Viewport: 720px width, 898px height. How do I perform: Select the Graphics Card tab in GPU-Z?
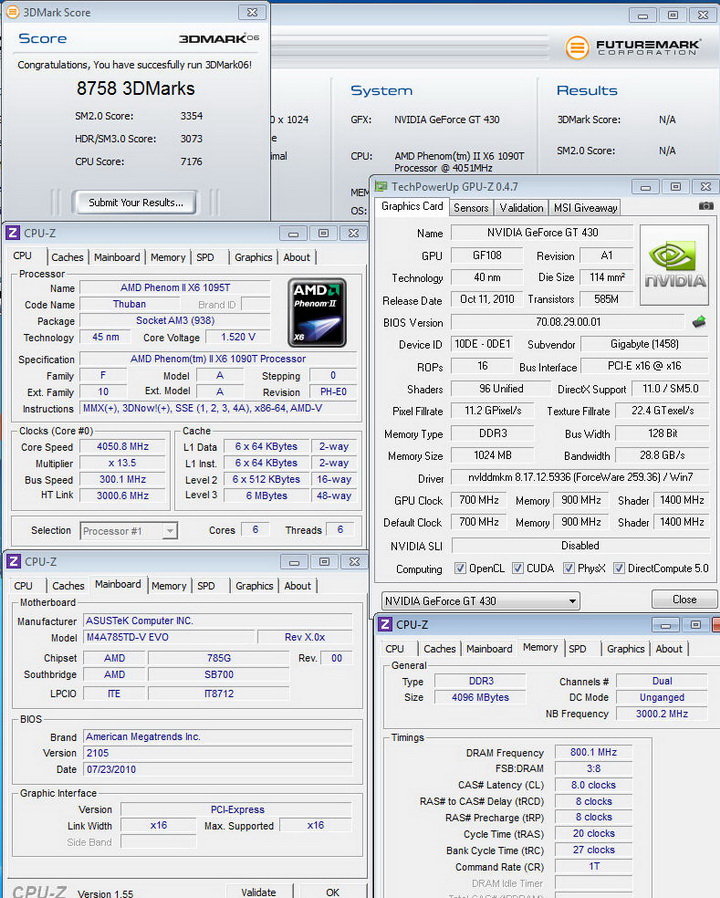pyautogui.click(x=412, y=206)
